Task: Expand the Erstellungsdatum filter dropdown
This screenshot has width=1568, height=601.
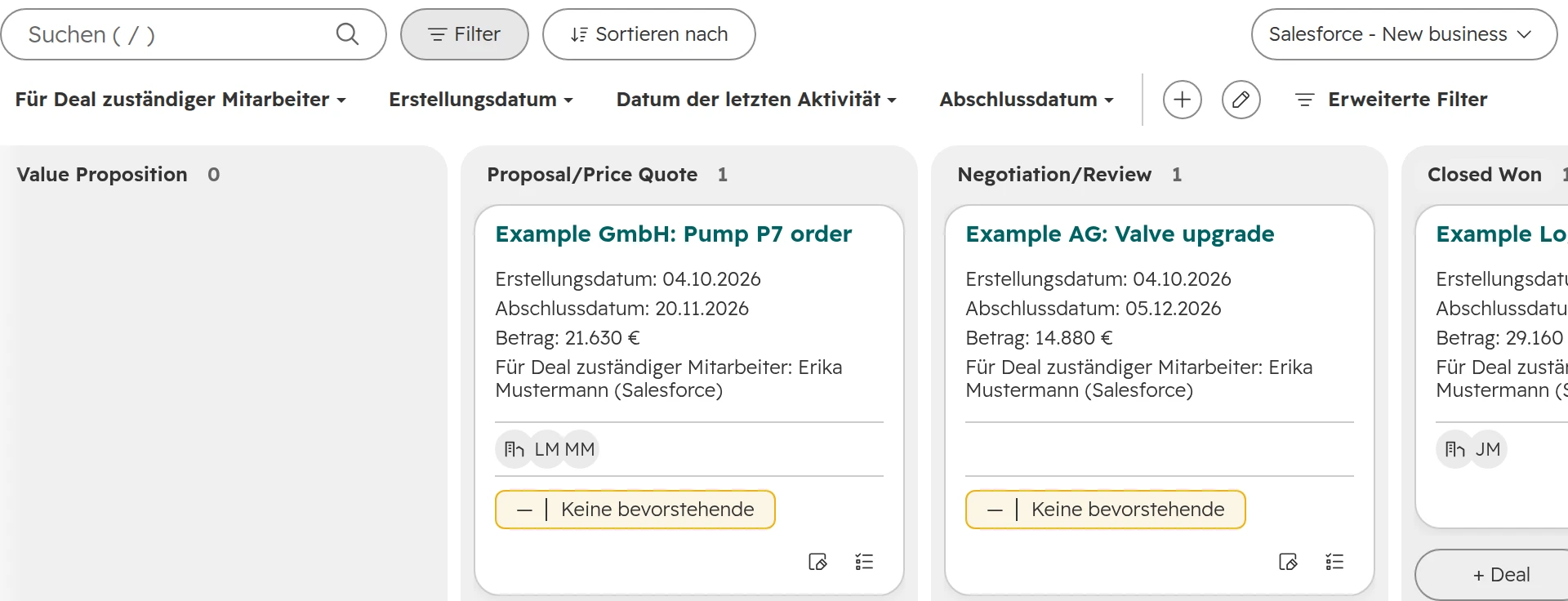Action: 481,100
